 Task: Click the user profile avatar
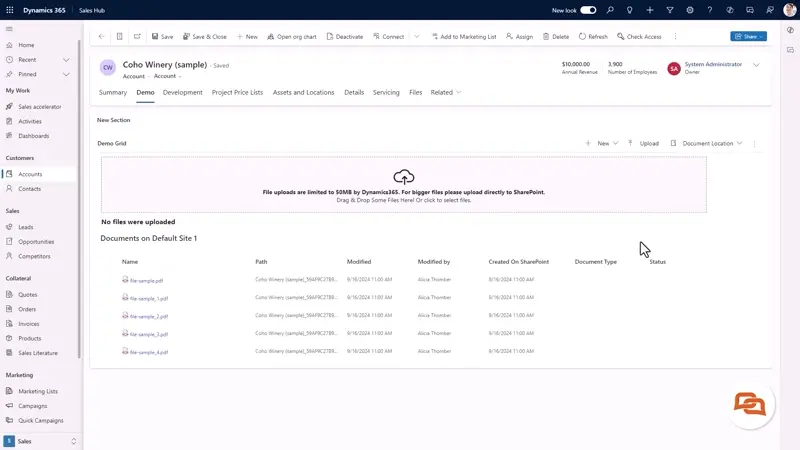790,10
